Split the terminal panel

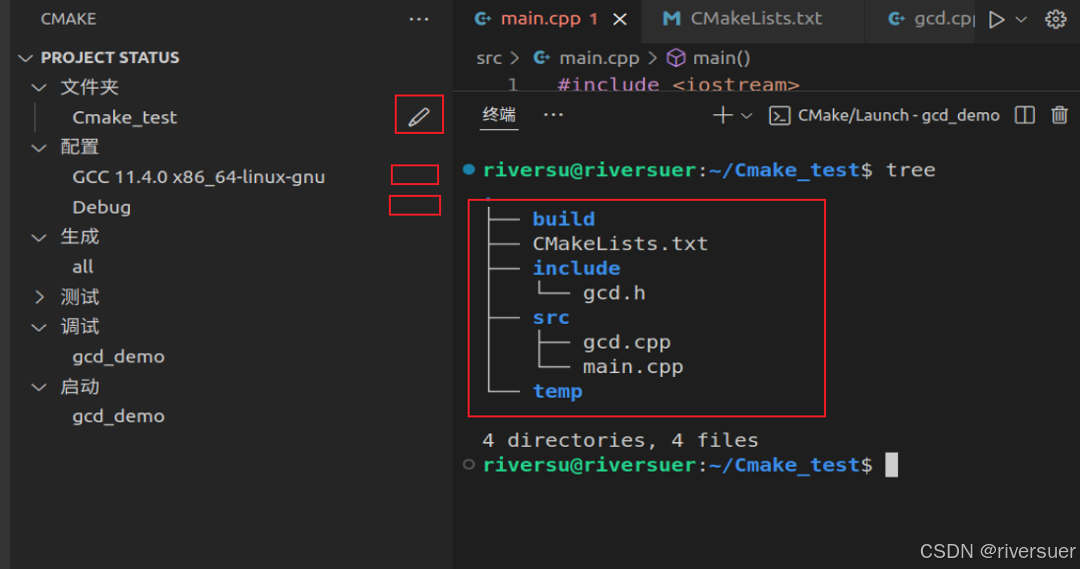[x=1024, y=115]
